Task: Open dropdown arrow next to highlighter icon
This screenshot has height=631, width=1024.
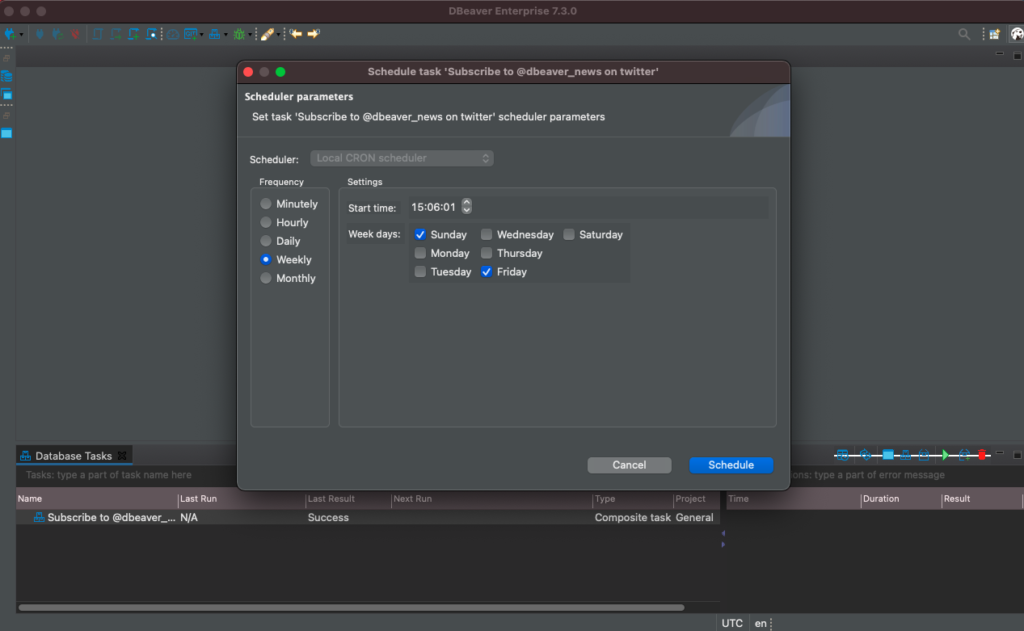Action: pyautogui.click(x=278, y=35)
